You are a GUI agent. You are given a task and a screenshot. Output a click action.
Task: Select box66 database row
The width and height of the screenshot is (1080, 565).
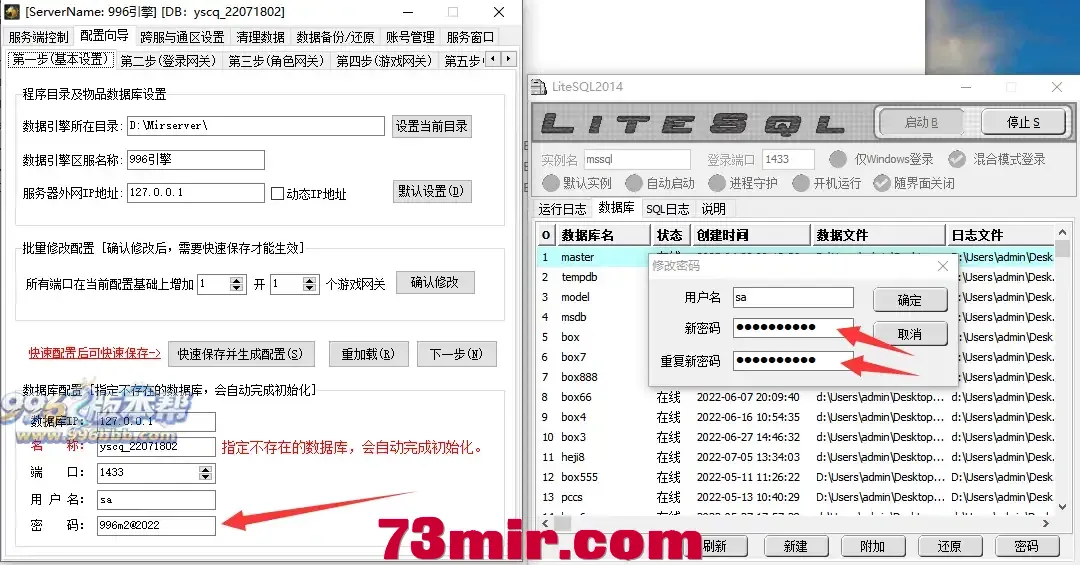[x=796, y=397]
